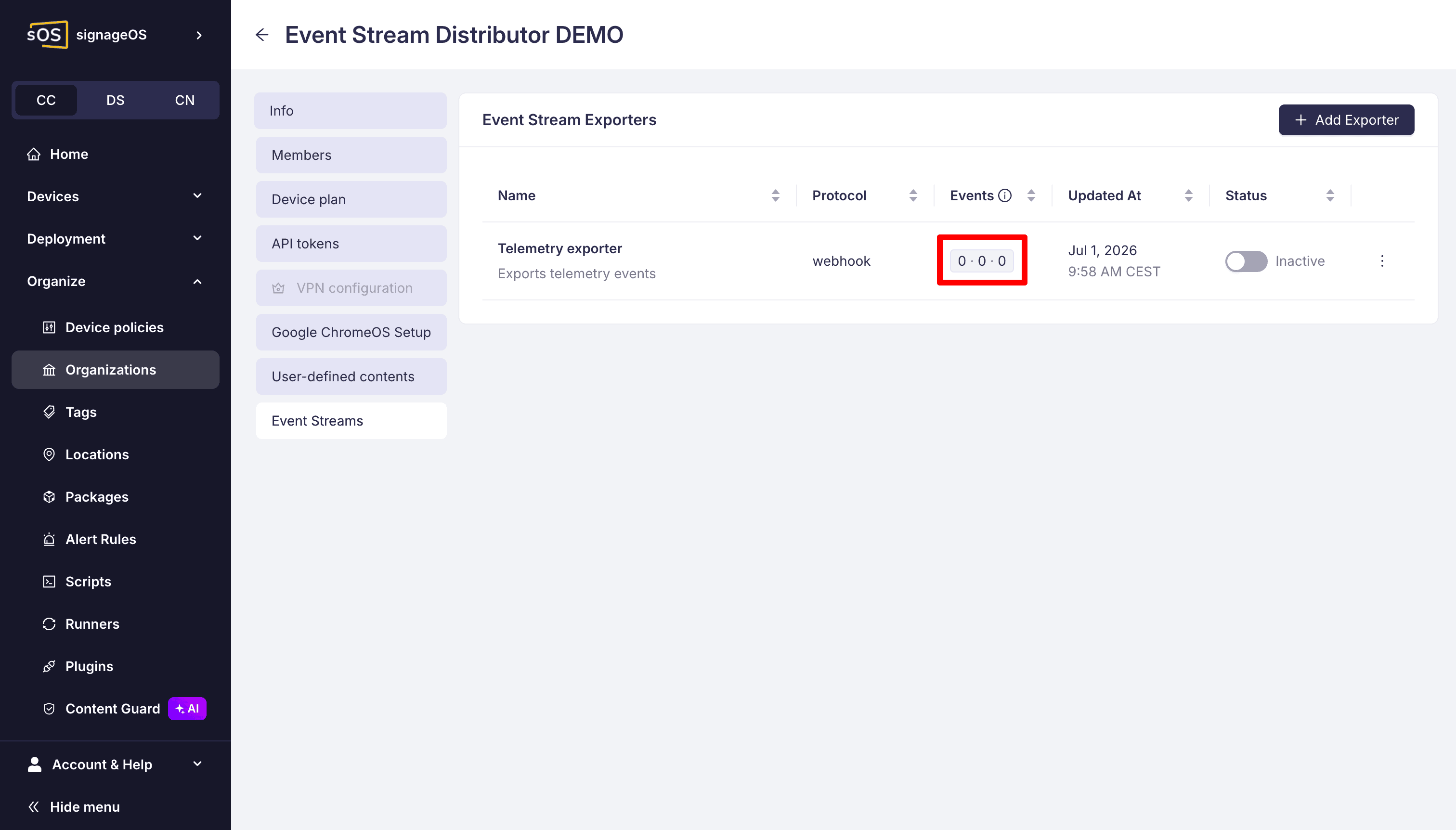This screenshot has height=830, width=1456.
Task: Select the Event Streams tab
Action: [351, 421]
